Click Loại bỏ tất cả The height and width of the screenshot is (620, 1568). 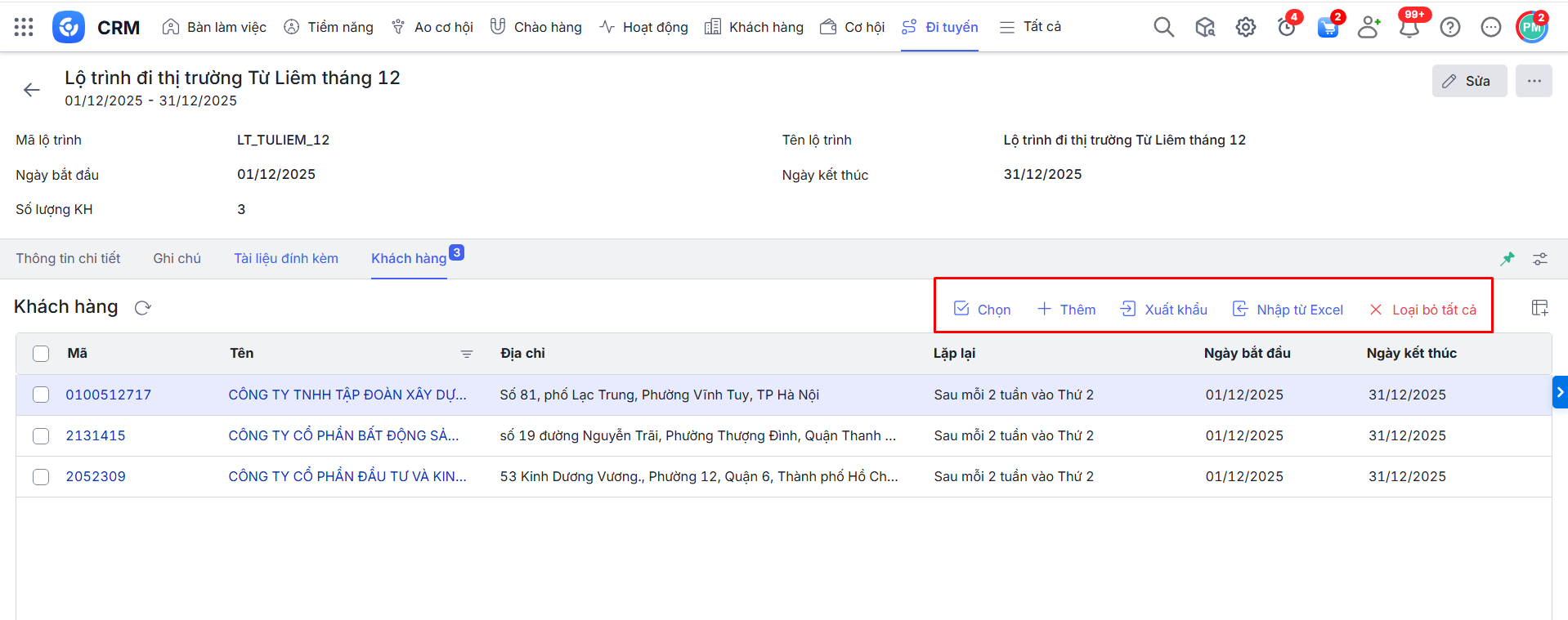[x=1423, y=310]
